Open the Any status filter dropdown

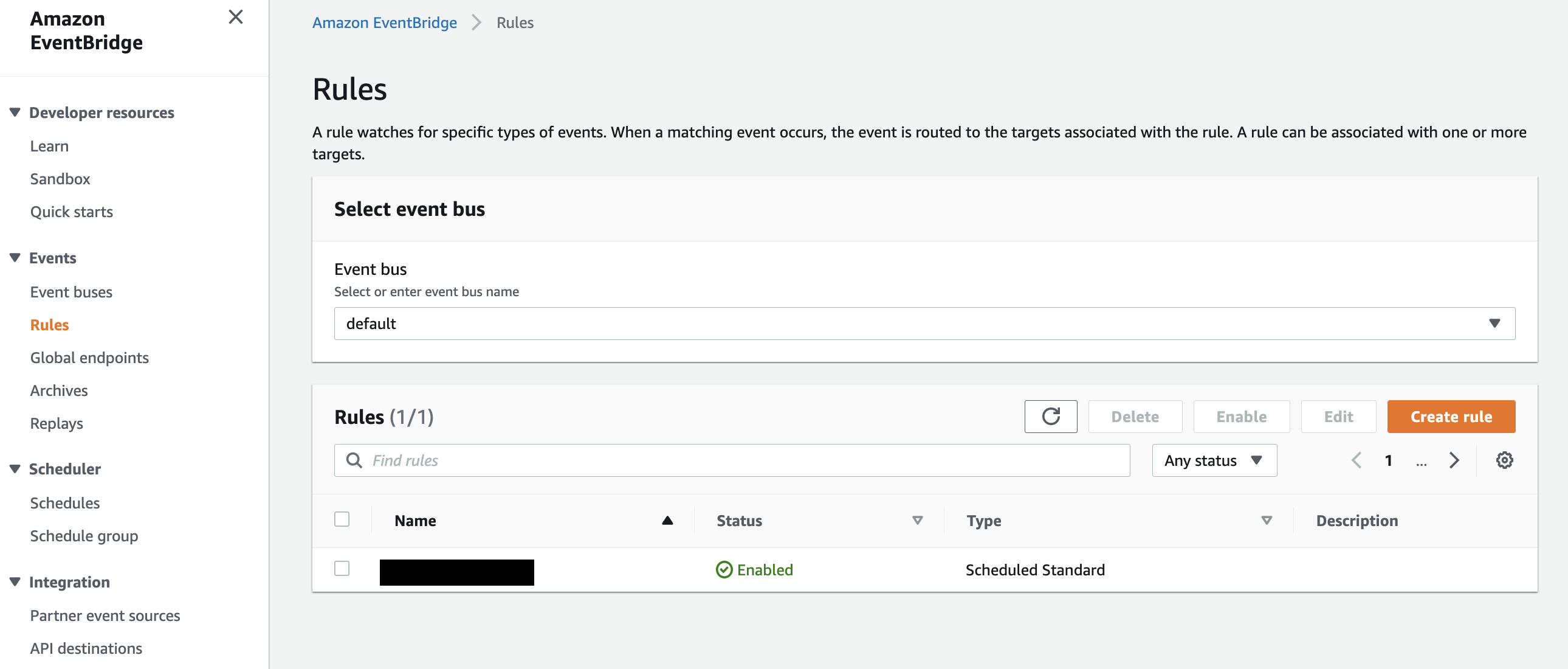[1214, 460]
